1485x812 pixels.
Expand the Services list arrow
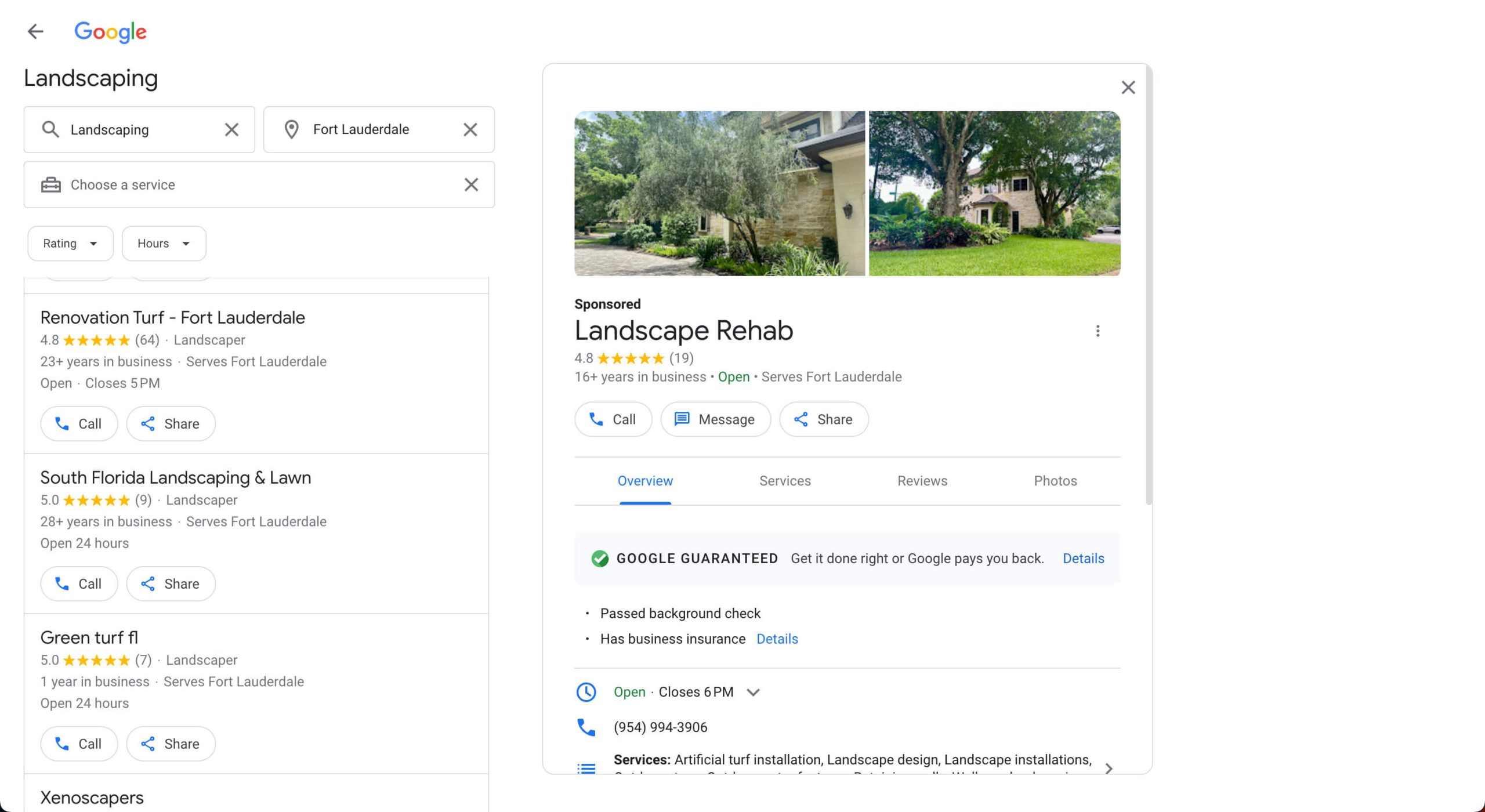(1109, 768)
